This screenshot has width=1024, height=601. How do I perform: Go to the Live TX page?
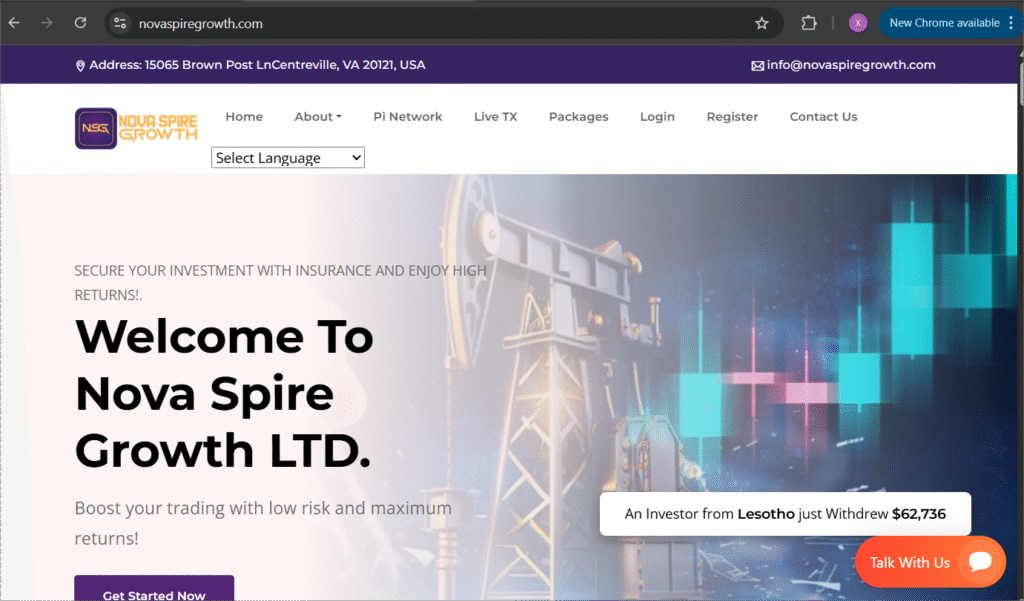click(x=495, y=116)
